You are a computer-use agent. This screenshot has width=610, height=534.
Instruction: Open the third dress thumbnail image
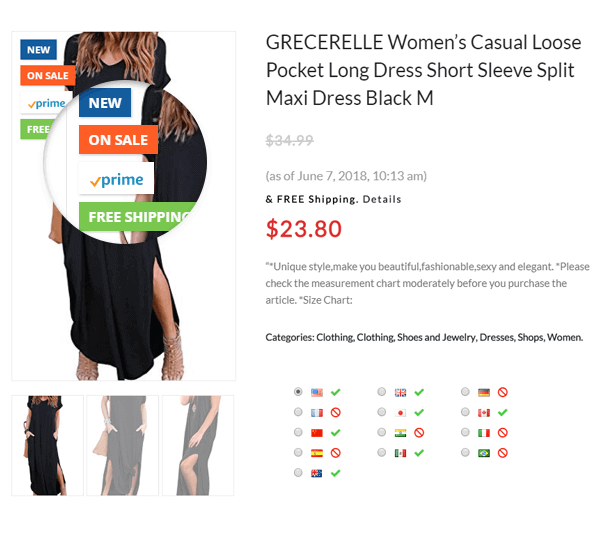point(198,445)
